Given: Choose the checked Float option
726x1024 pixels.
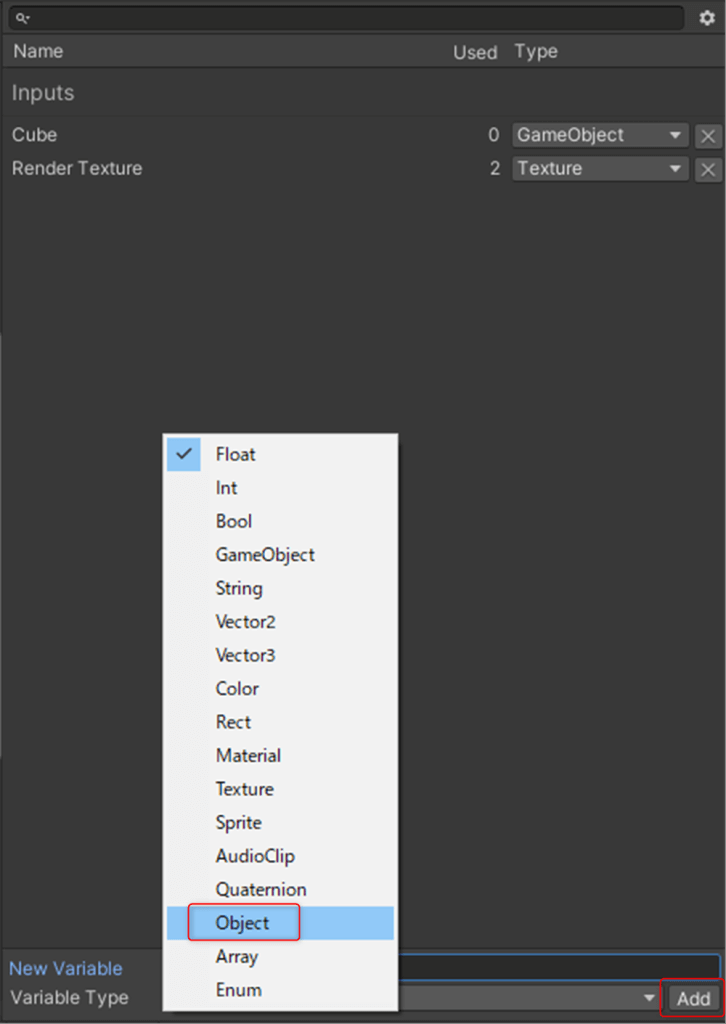Looking at the screenshot, I should coord(236,454).
